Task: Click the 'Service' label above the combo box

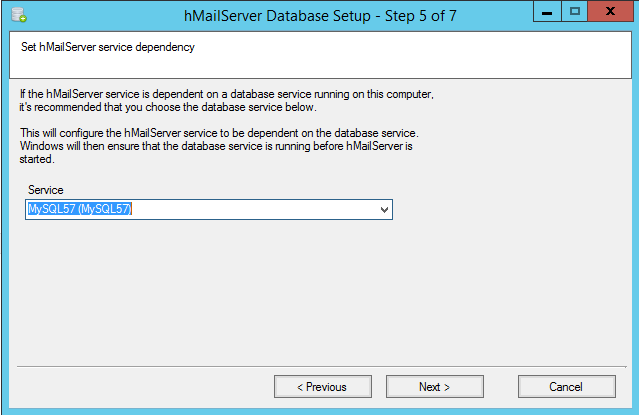Action: [46, 190]
